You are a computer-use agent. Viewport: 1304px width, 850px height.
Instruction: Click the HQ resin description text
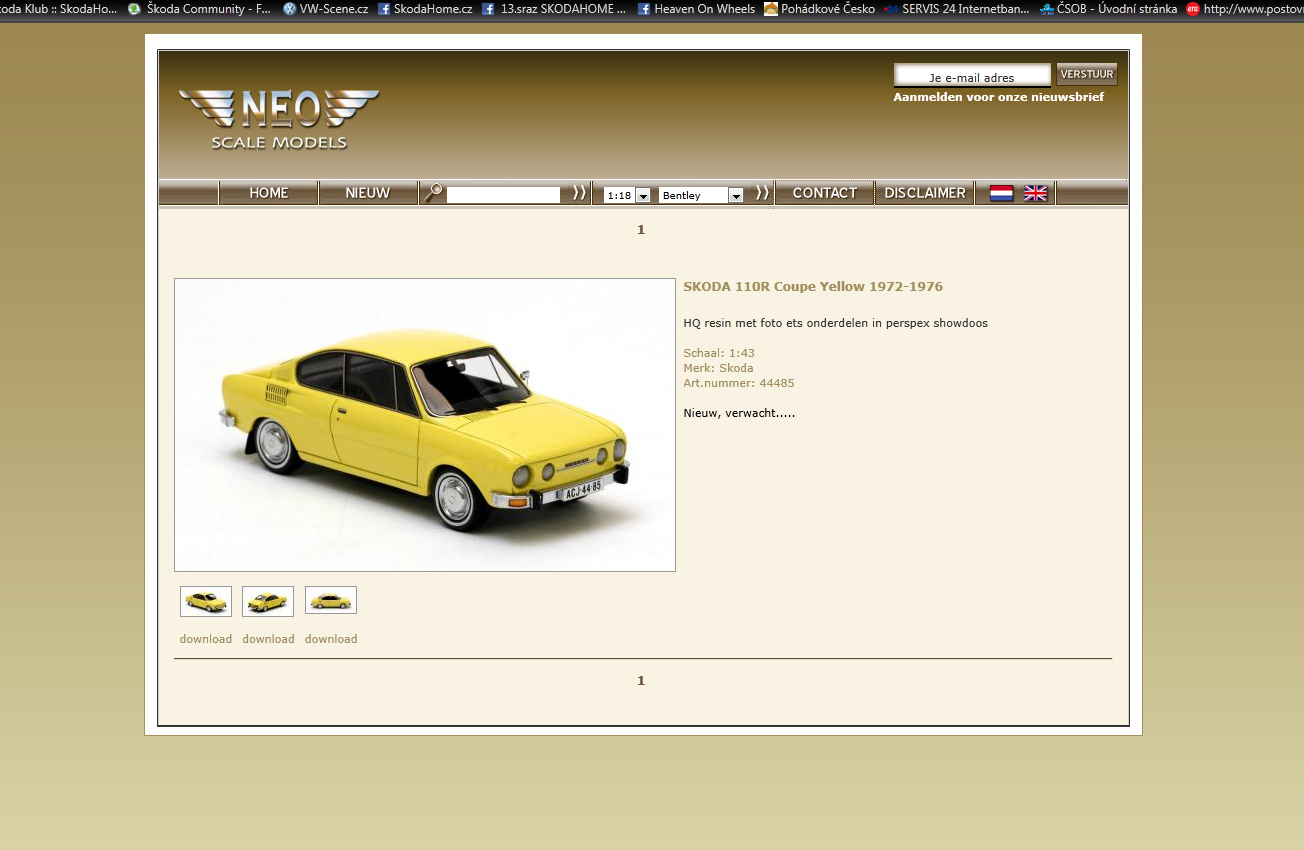(x=836, y=323)
